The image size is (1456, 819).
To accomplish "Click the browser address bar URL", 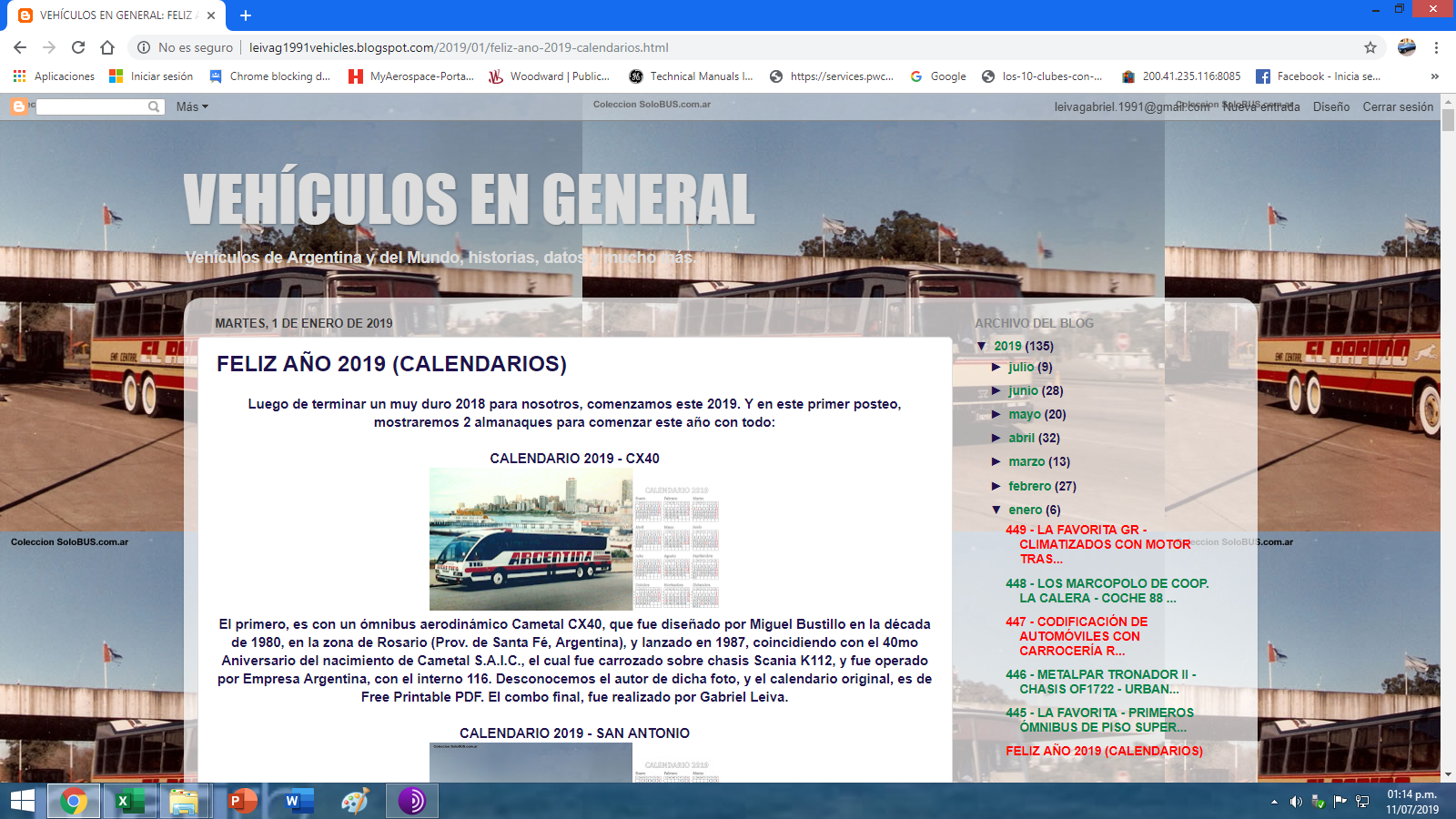I will click(459, 47).
